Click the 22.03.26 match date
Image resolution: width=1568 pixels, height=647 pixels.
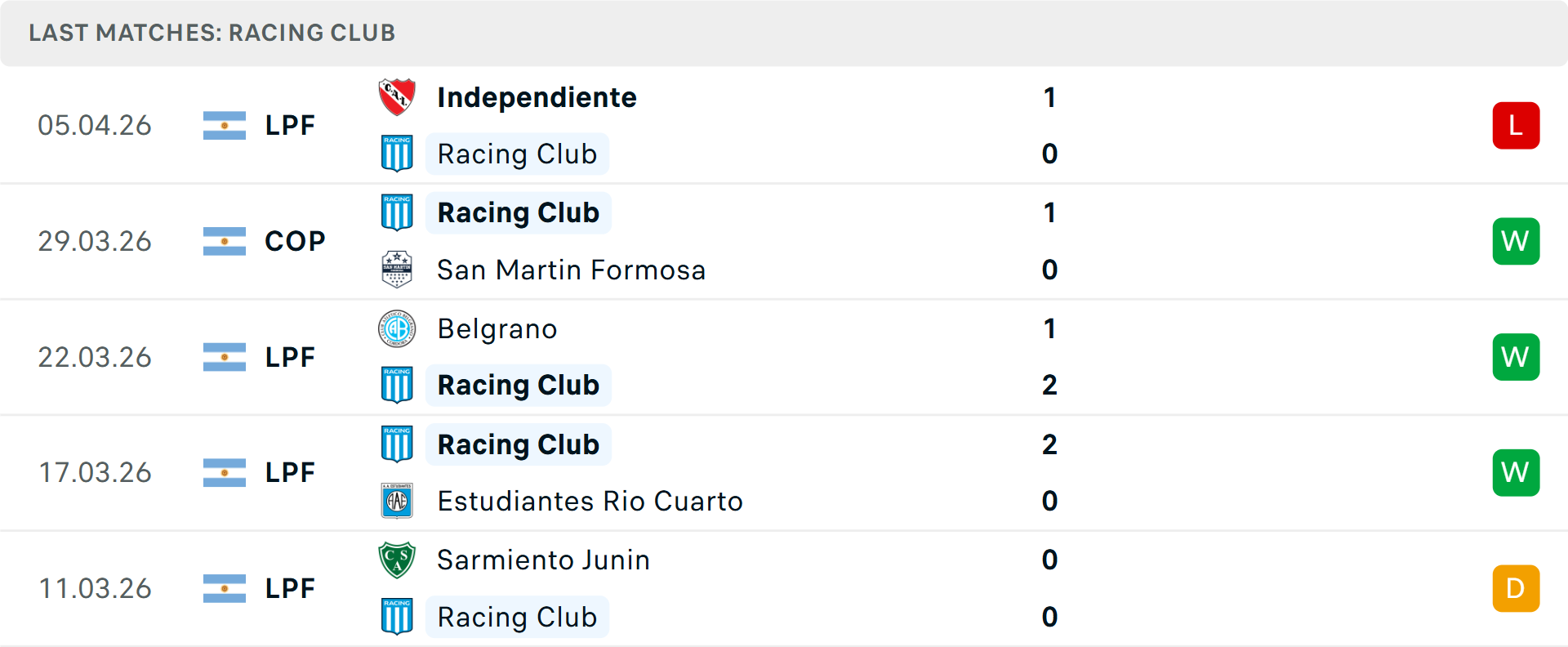(x=95, y=357)
